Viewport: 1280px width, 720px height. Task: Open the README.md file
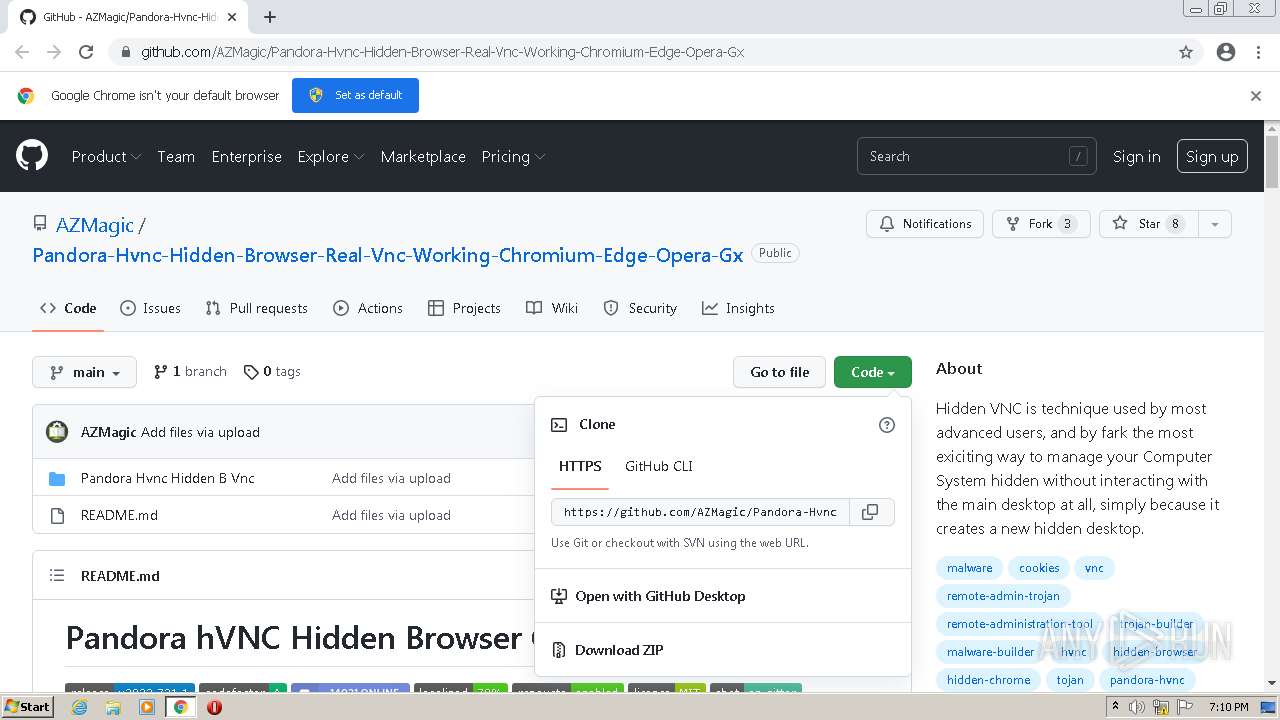119,515
